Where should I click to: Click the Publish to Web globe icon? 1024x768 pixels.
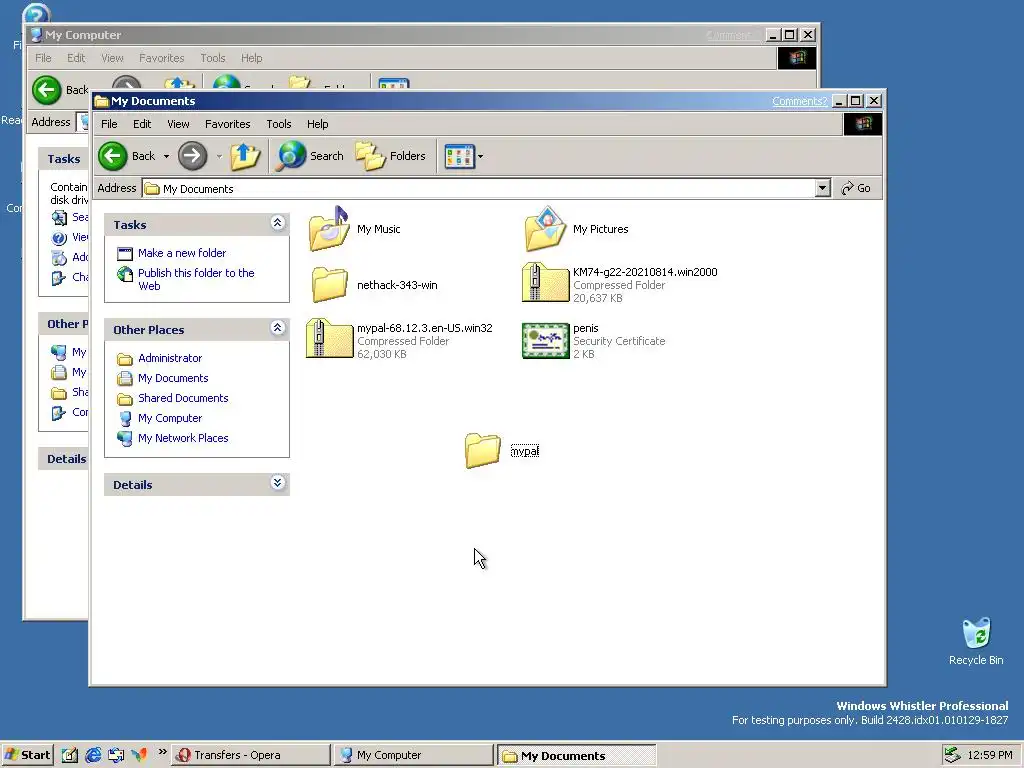125,274
